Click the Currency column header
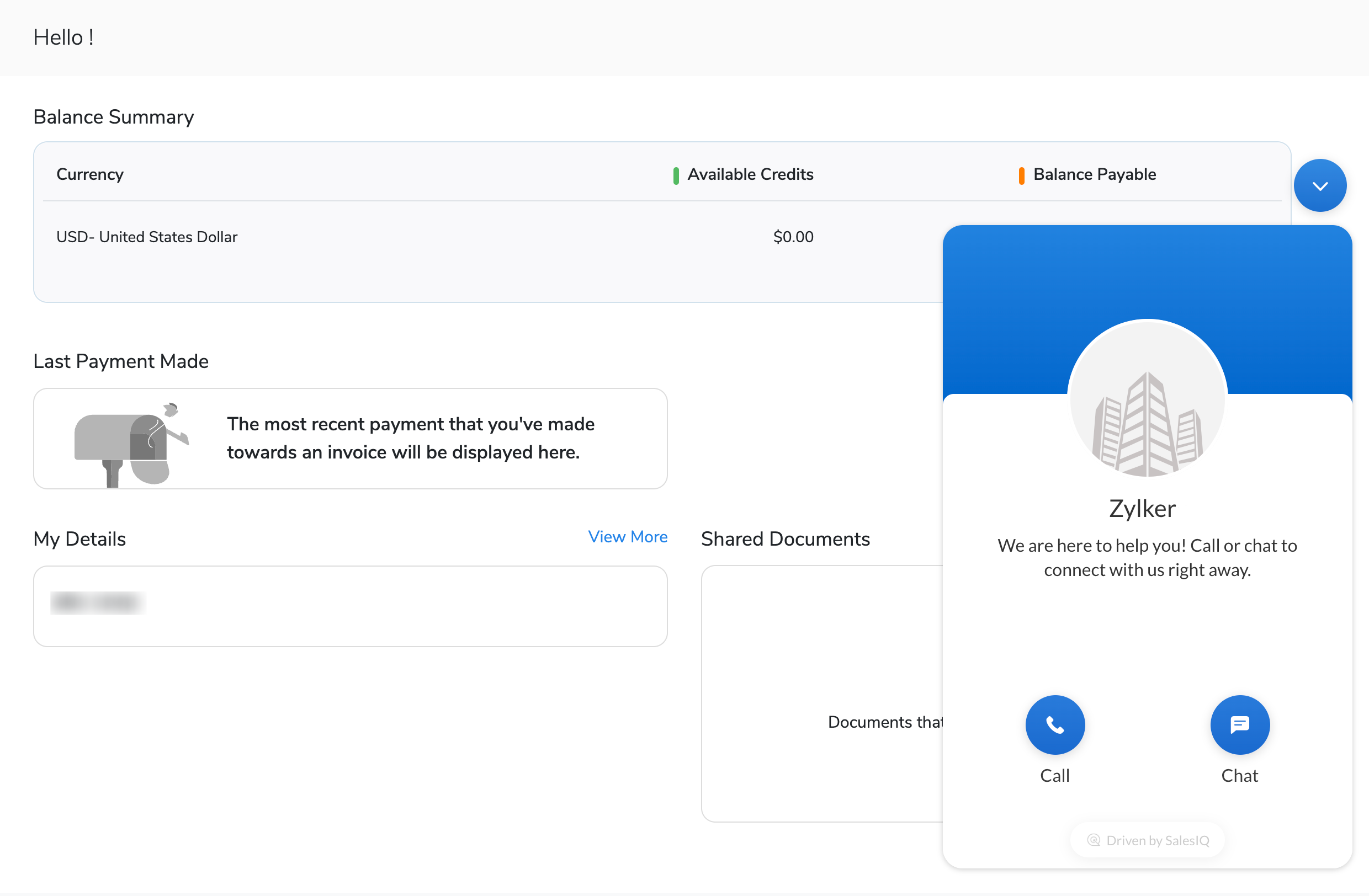Image resolution: width=1369 pixels, height=896 pixels. pyautogui.click(x=90, y=174)
